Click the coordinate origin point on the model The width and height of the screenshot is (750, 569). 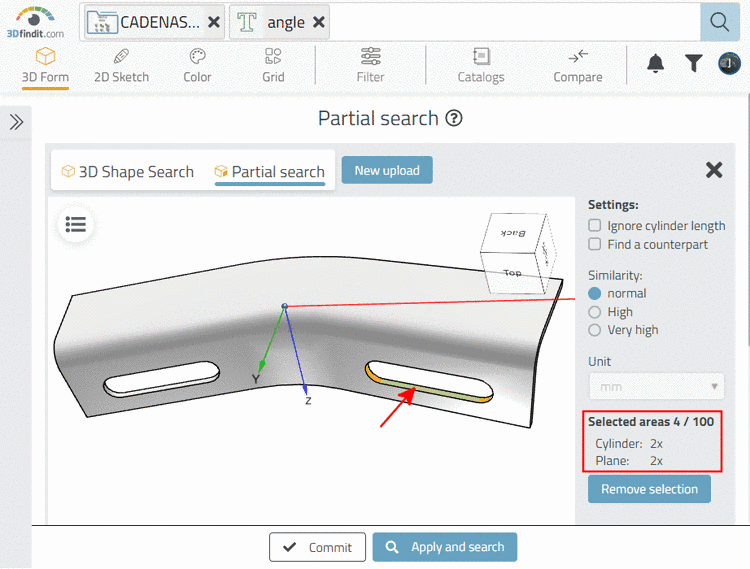pos(285,306)
